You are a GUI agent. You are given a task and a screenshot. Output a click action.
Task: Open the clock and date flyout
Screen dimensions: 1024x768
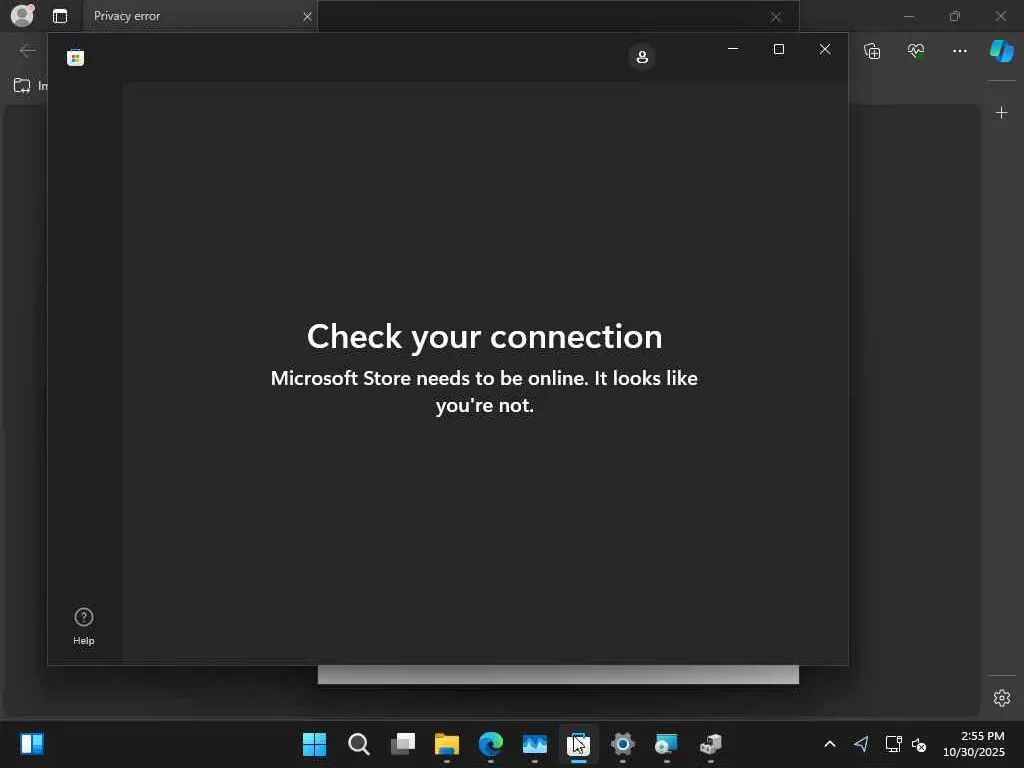pos(973,744)
